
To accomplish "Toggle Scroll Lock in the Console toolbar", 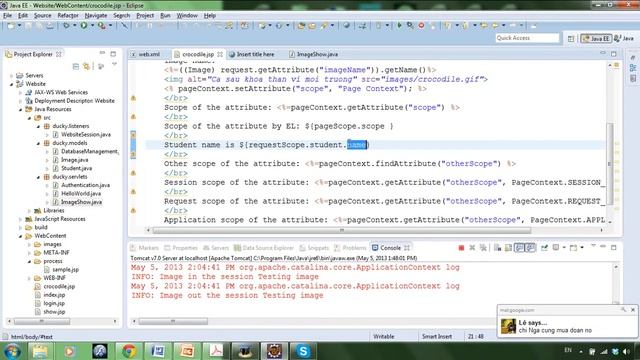I will point(508,248).
